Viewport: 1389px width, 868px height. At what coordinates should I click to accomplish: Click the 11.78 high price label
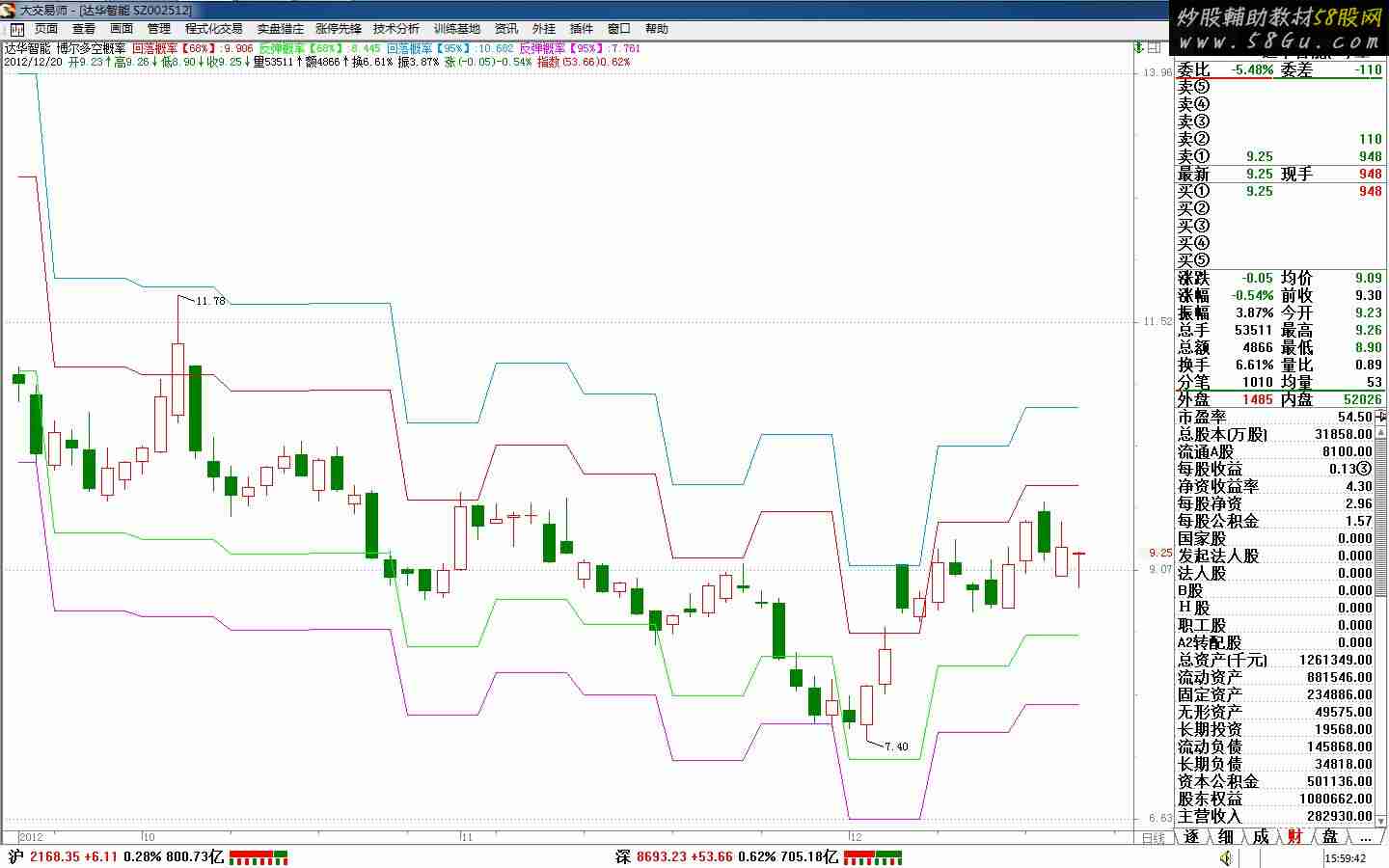(210, 301)
